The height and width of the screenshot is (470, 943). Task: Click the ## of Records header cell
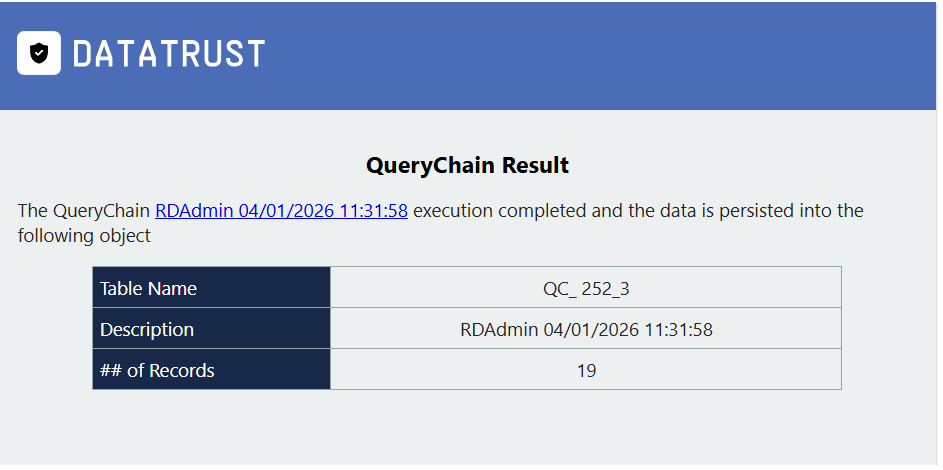pos(212,370)
